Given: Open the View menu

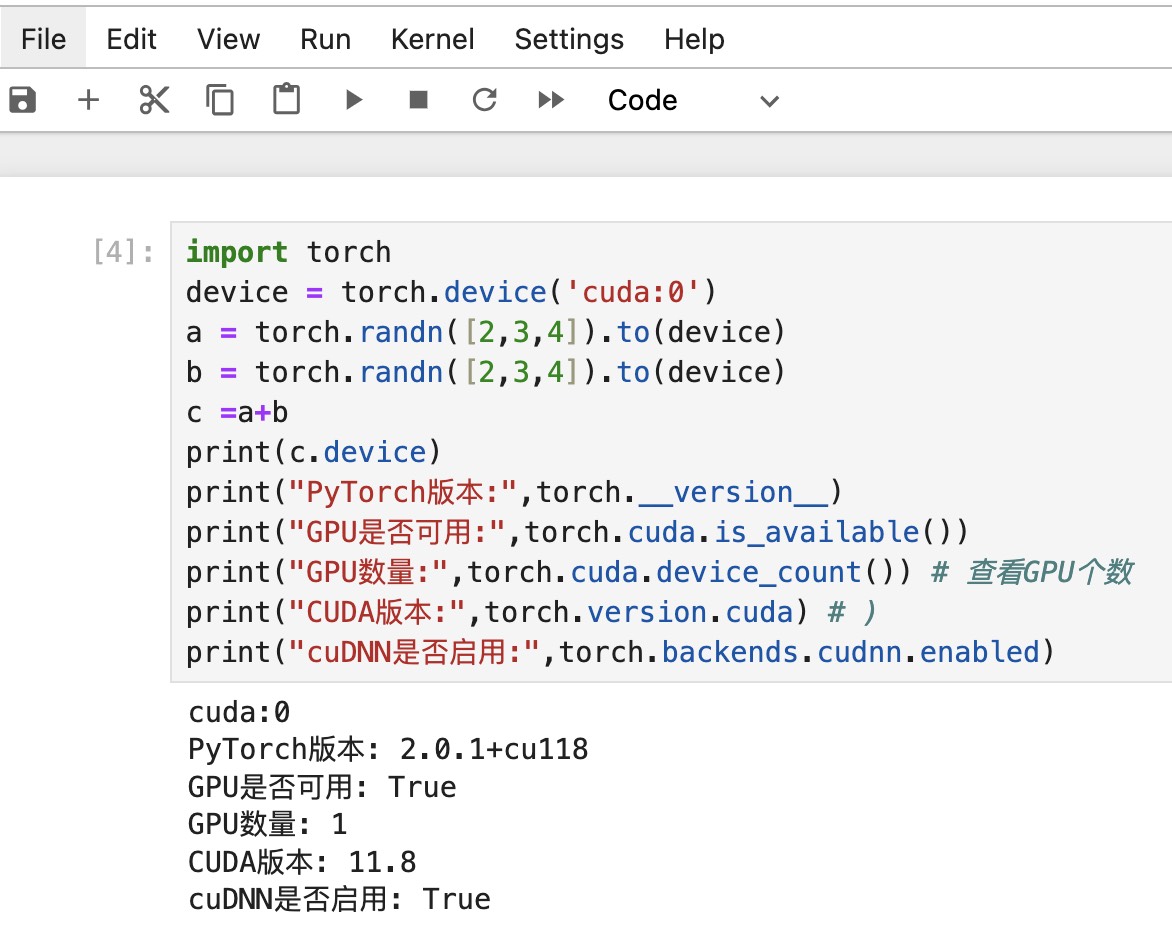Looking at the screenshot, I should click(229, 39).
